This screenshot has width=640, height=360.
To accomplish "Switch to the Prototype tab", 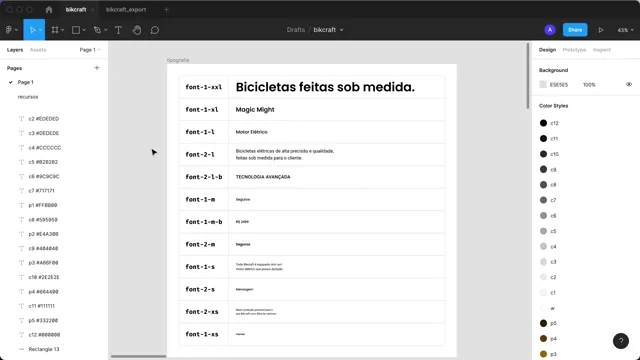I will click(x=574, y=50).
